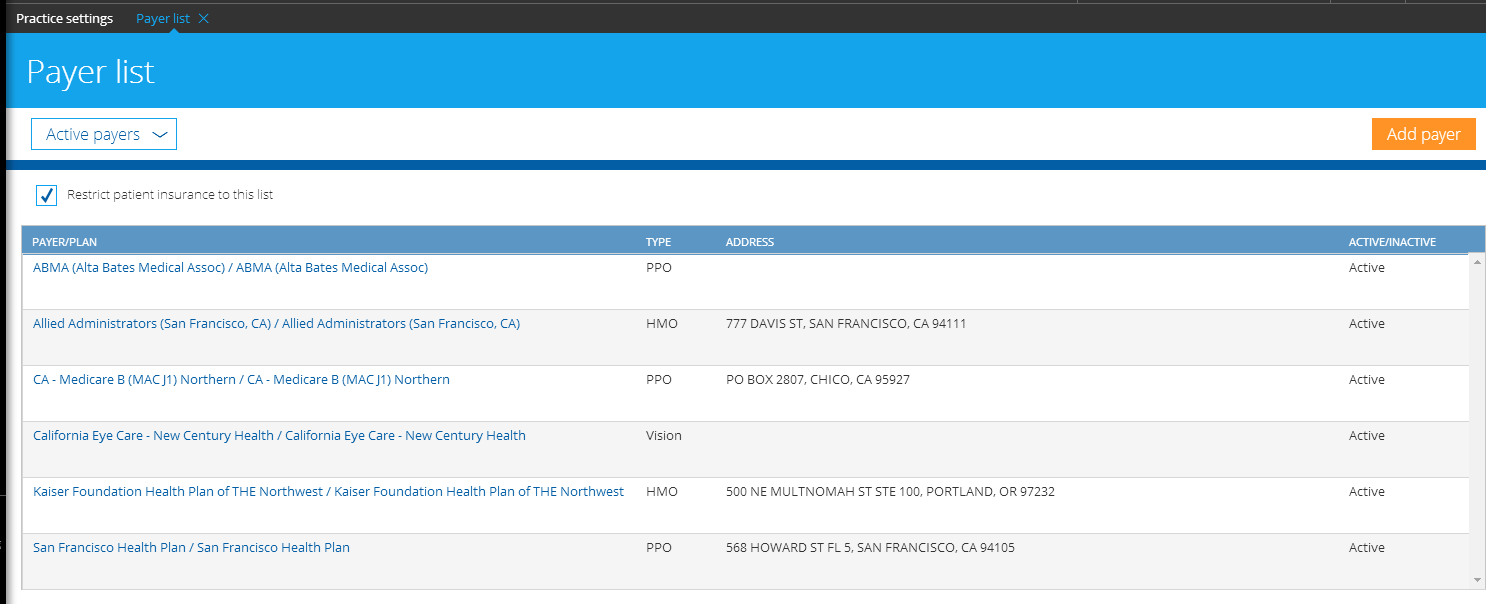Click the Vision type cell for California Eye Care
Viewport: 1492px width, 604px height.
pyautogui.click(x=664, y=436)
